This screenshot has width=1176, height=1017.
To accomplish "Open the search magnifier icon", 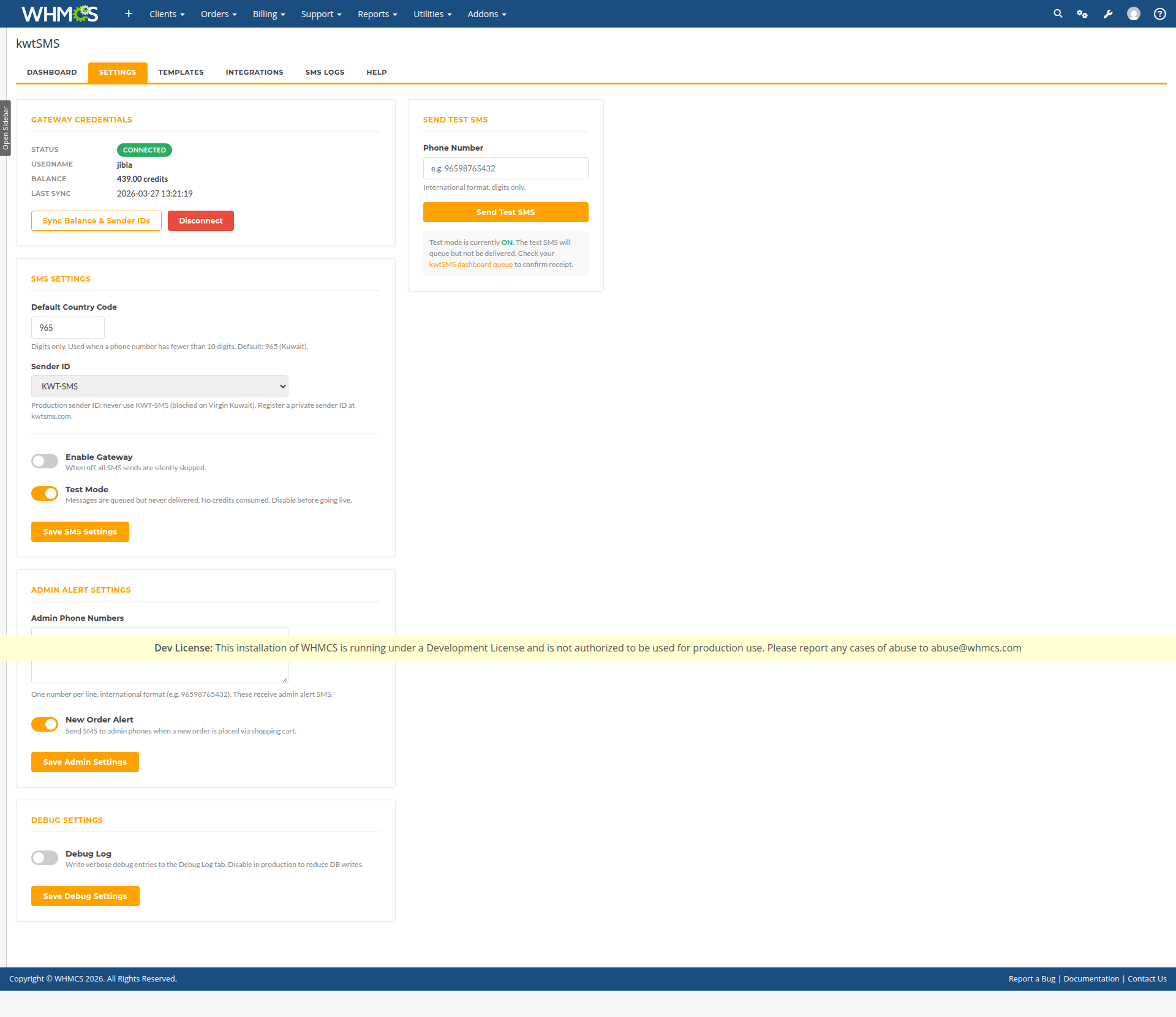I will click(1058, 13).
